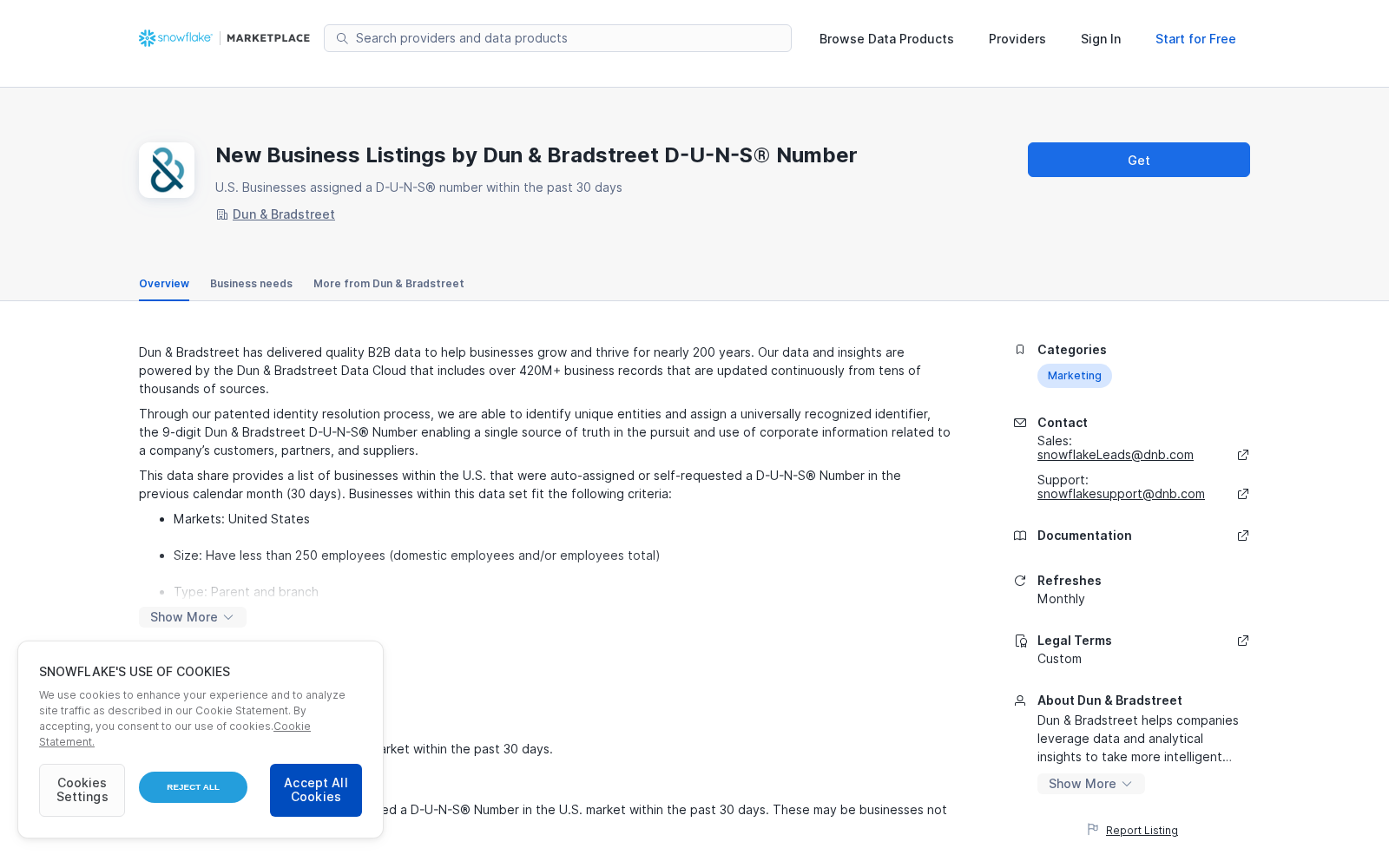Click the Report Listing link
This screenshot has height=868, width=1389.
point(1142,831)
